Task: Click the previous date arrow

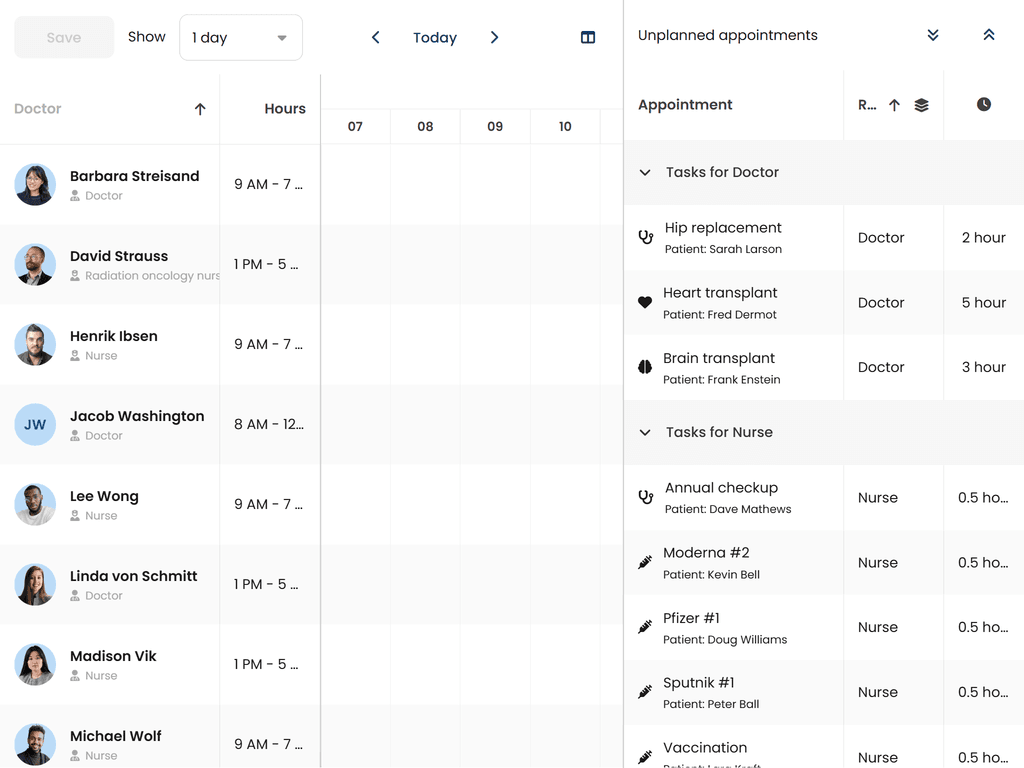Action: (376, 38)
